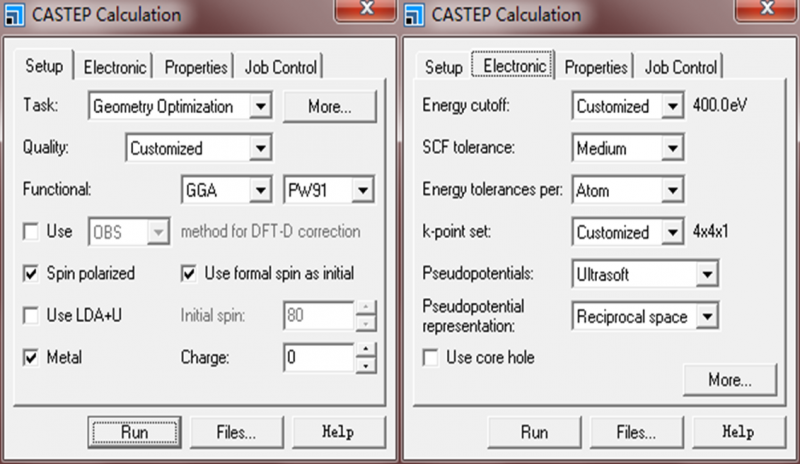Click CASTEP window icon in right dialog title bar

(x=414, y=15)
